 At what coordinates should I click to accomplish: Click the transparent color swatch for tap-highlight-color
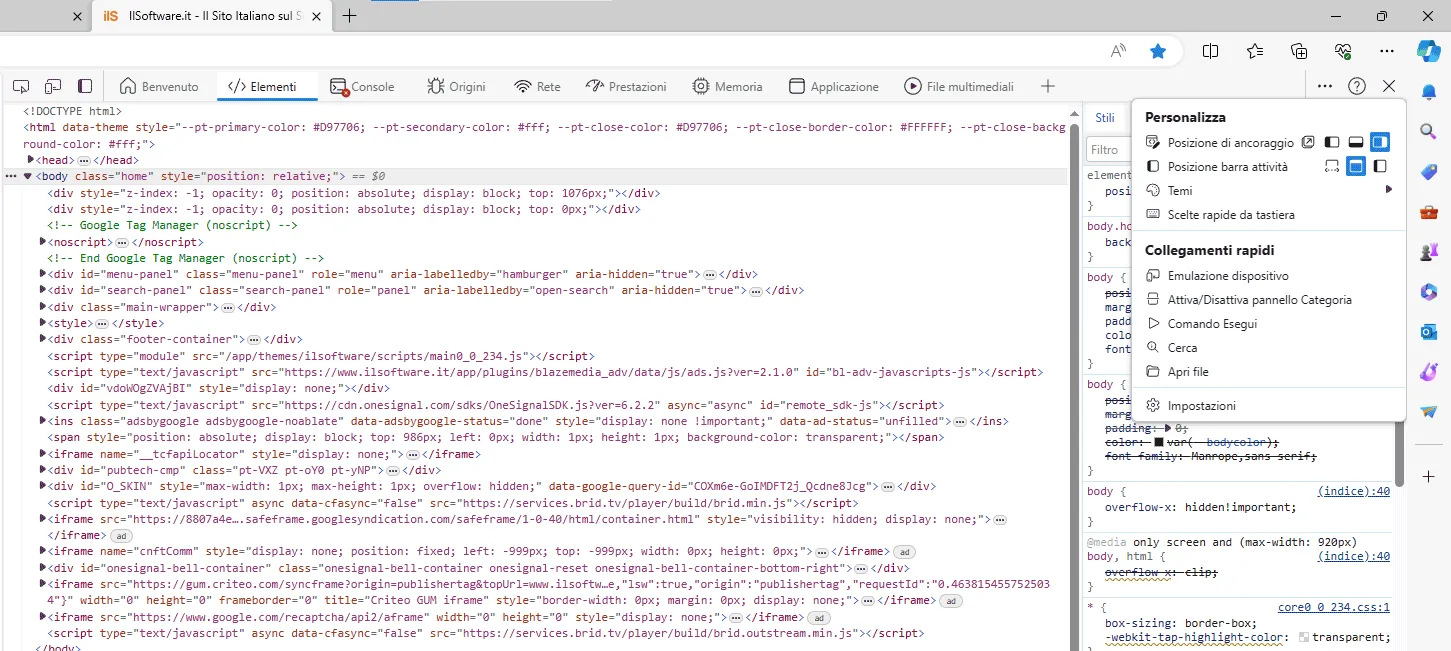pos(1303,637)
